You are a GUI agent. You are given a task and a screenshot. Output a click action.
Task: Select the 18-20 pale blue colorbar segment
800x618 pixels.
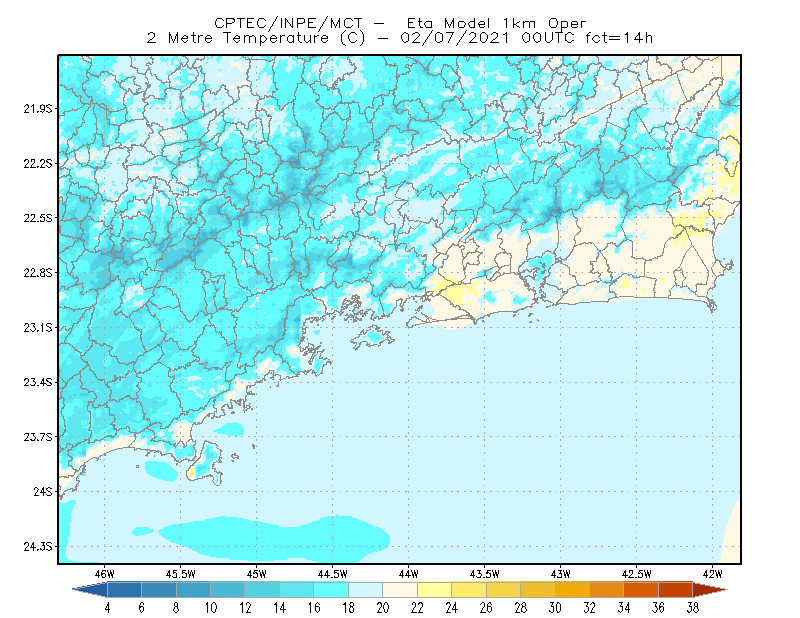(x=365, y=590)
